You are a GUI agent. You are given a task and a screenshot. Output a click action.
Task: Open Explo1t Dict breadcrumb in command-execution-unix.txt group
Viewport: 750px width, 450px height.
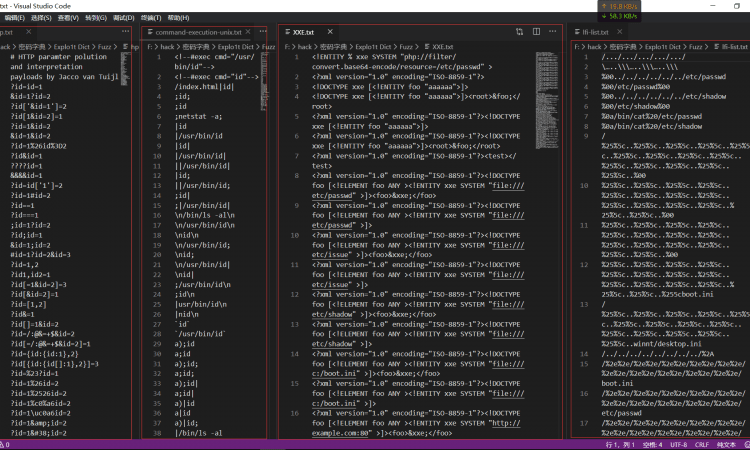(236, 47)
